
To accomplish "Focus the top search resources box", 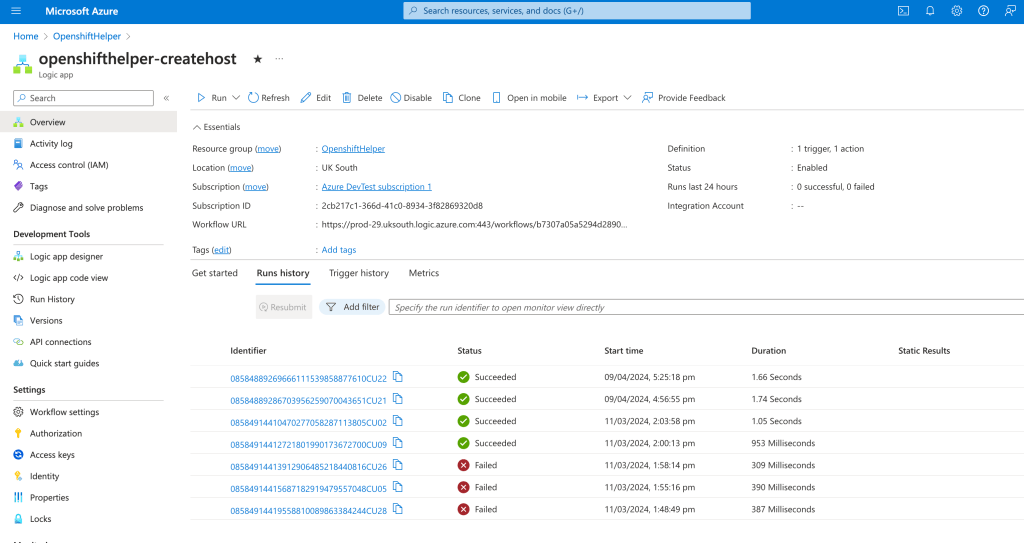I will coord(577,11).
